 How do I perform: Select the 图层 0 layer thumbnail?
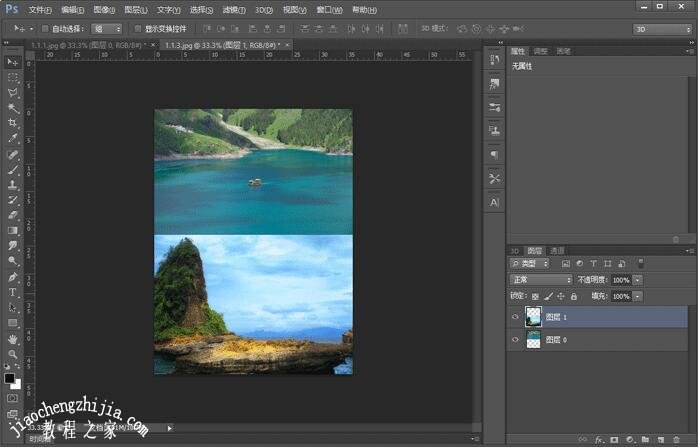534,340
